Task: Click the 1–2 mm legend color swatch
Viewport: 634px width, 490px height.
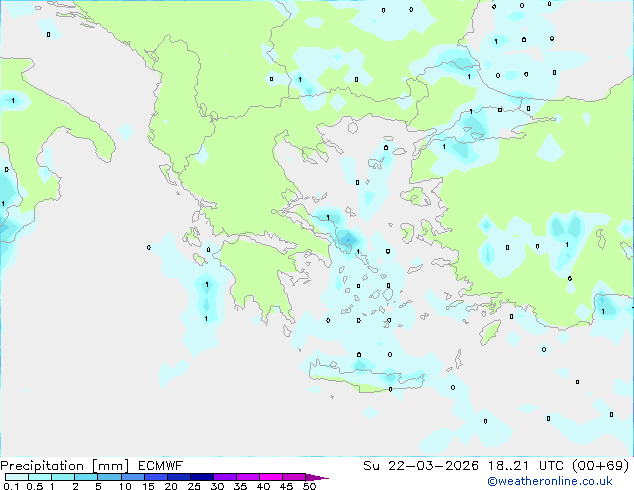Action: [x=63, y=477]
